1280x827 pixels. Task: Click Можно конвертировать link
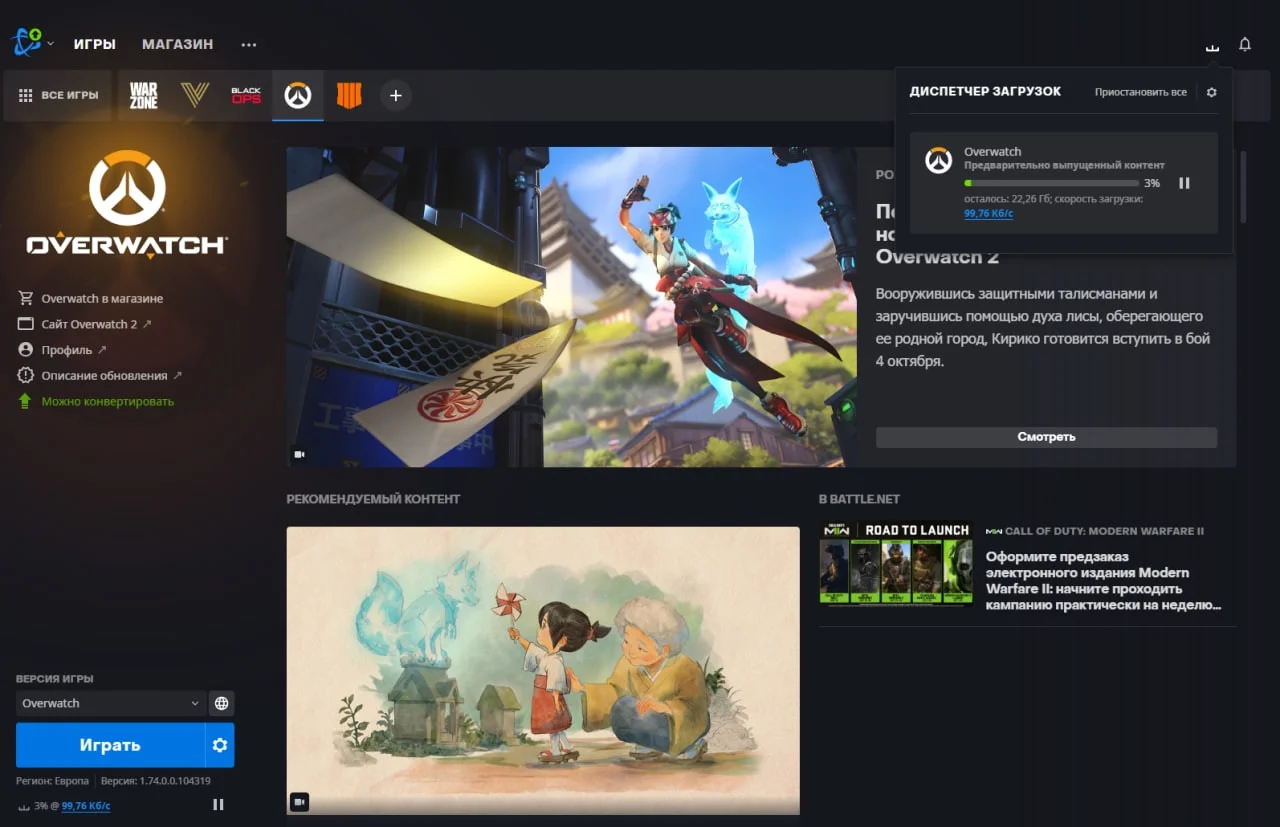point(108,401)
